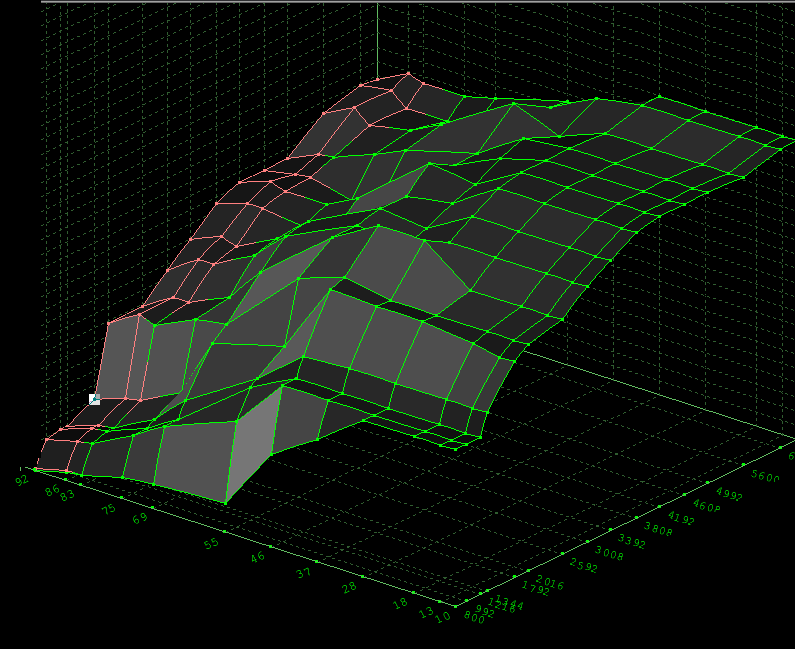This screenshot has width=795, height=649.
Task: Select the RPM axis label 4608
Action: click(706, 506)
